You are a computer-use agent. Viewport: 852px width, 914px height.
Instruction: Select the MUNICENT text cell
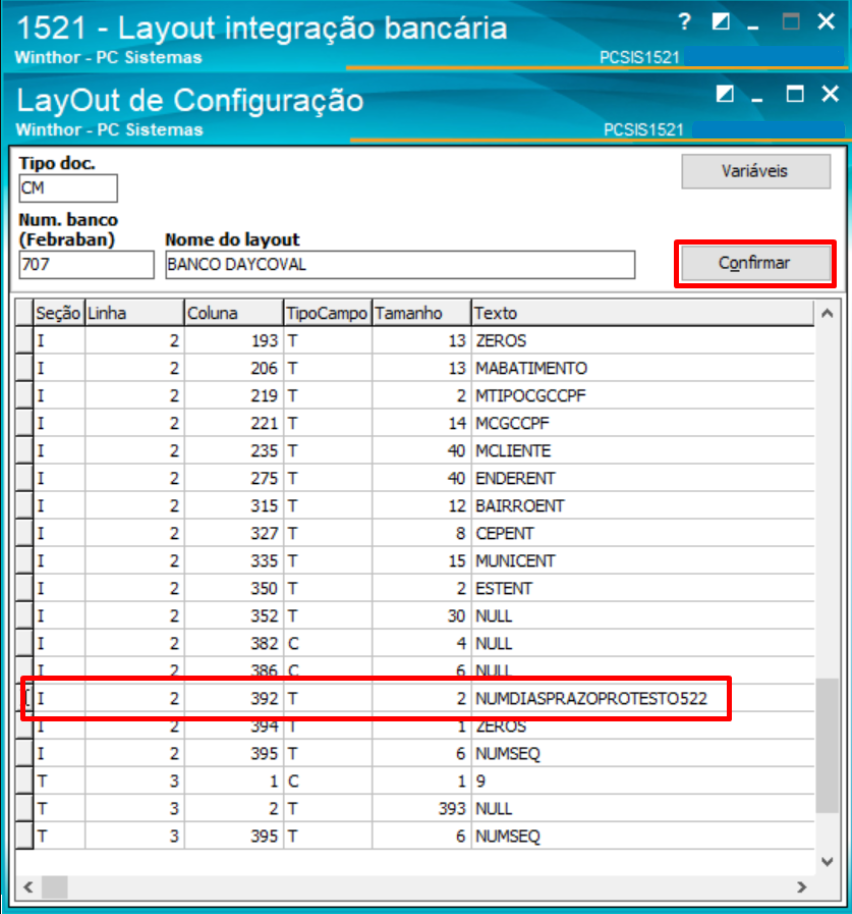642,561
